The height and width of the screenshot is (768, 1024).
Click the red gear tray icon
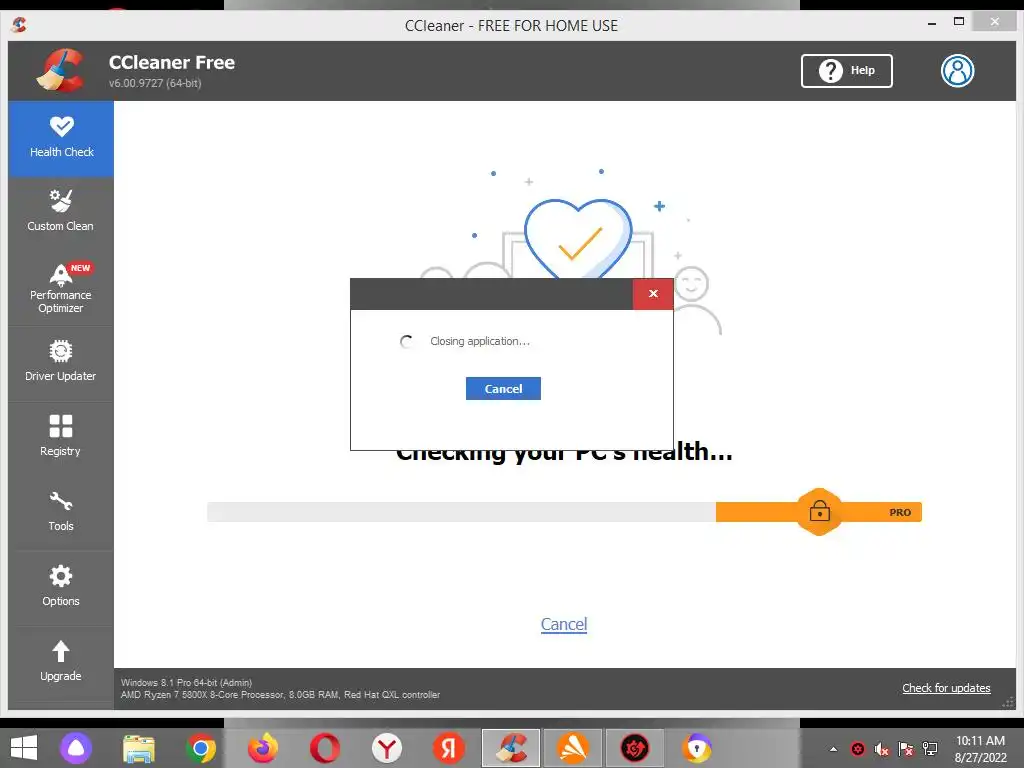click(x=858, y=749)
